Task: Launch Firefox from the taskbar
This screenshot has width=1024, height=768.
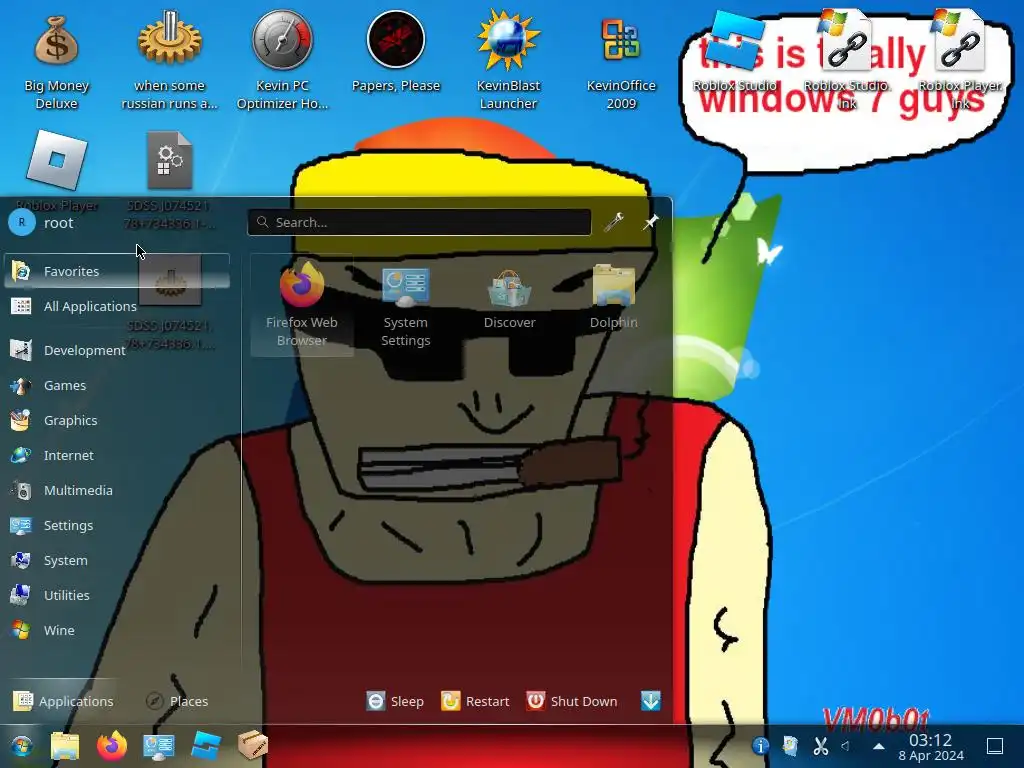Action: point(112,746)
